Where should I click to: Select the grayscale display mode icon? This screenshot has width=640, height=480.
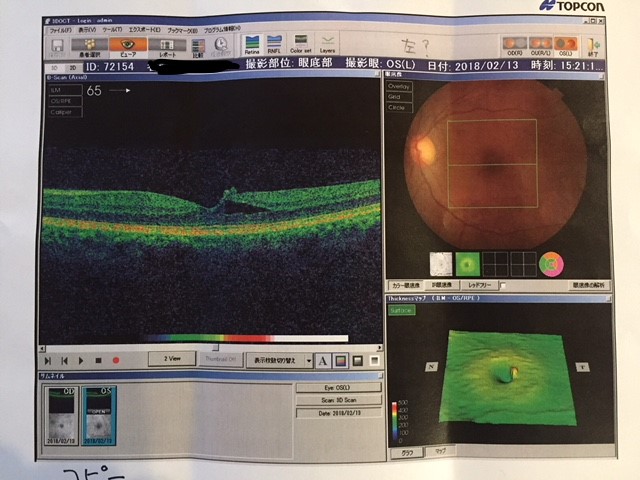point(358,361)
